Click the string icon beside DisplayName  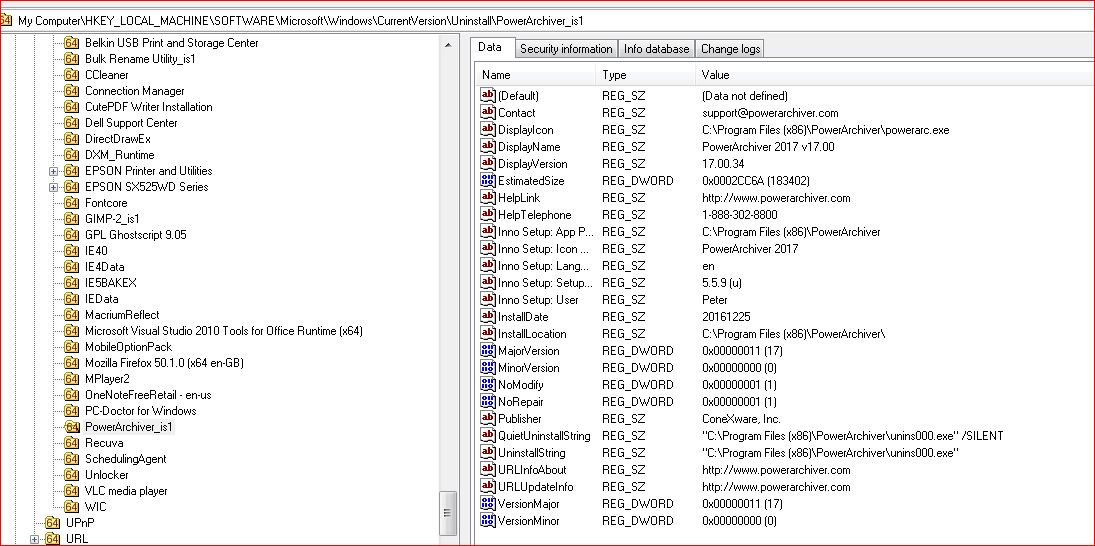coord(488,147)
